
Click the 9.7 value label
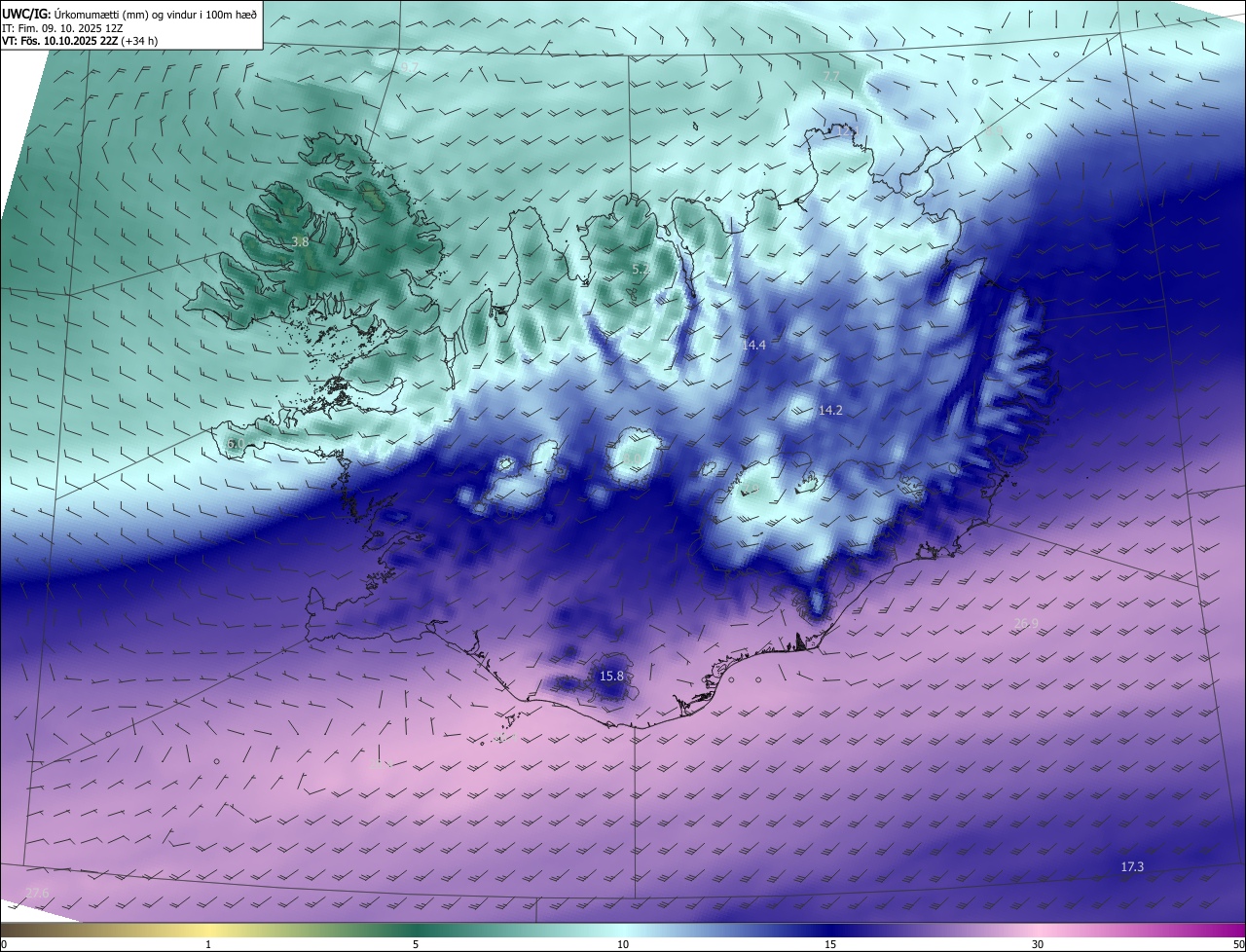[410, 67]
